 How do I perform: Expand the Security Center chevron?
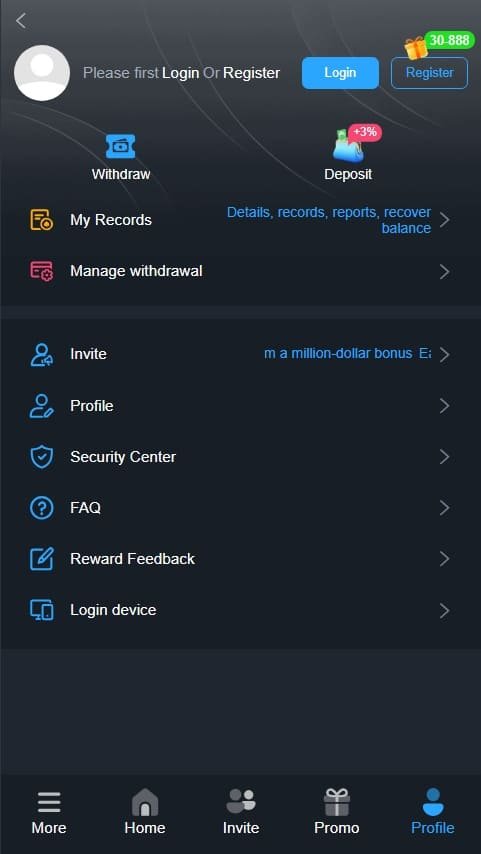[x=445, y=457]
